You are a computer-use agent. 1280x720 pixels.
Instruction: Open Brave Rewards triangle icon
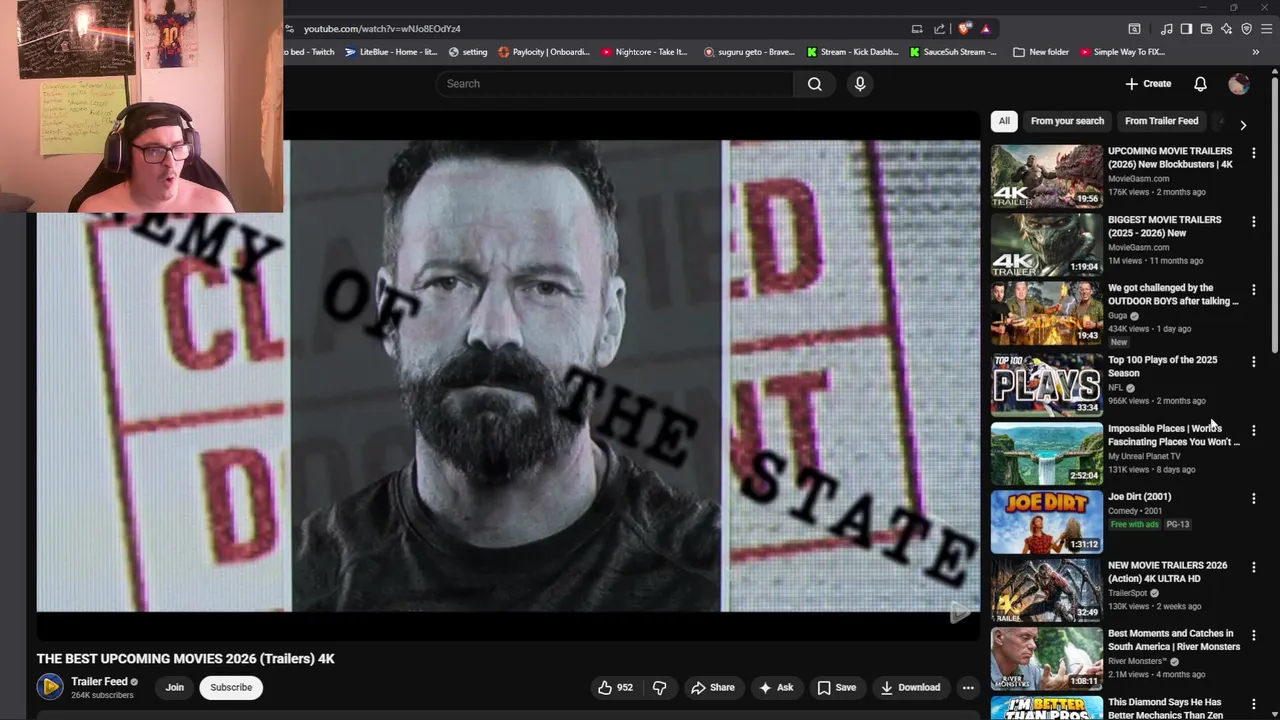[985, 29]
